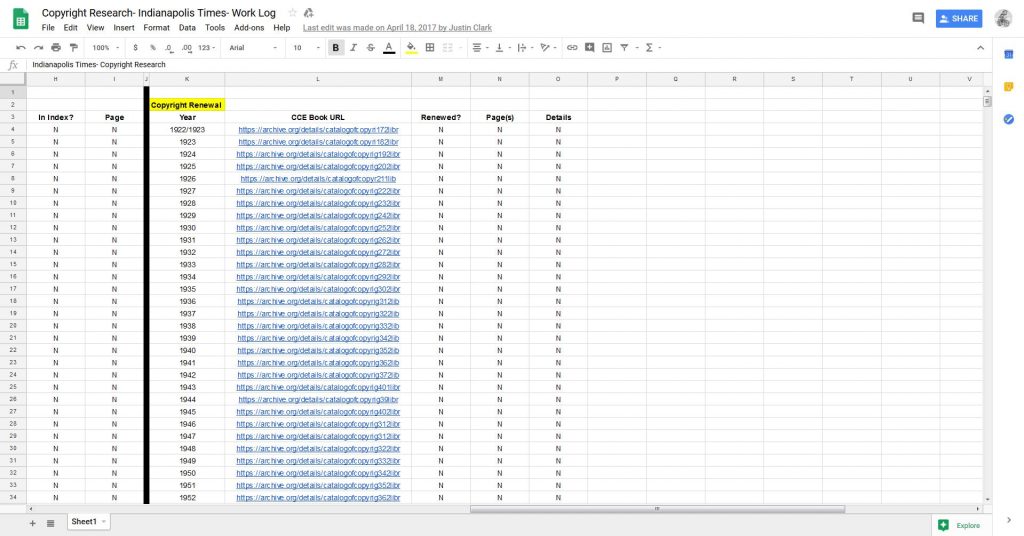
Task: Click the Undo arrow icon
Action: 21,48
